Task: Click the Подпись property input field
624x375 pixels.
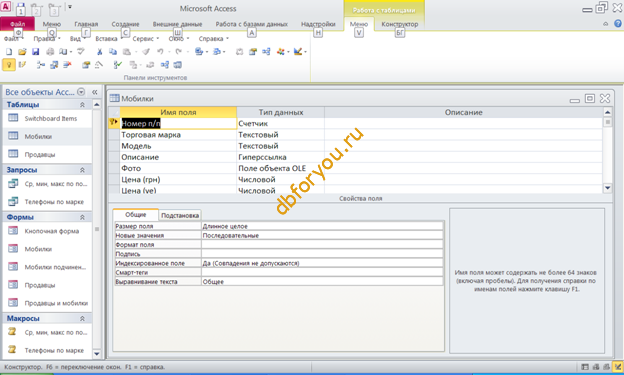Action: pos(322,254)
